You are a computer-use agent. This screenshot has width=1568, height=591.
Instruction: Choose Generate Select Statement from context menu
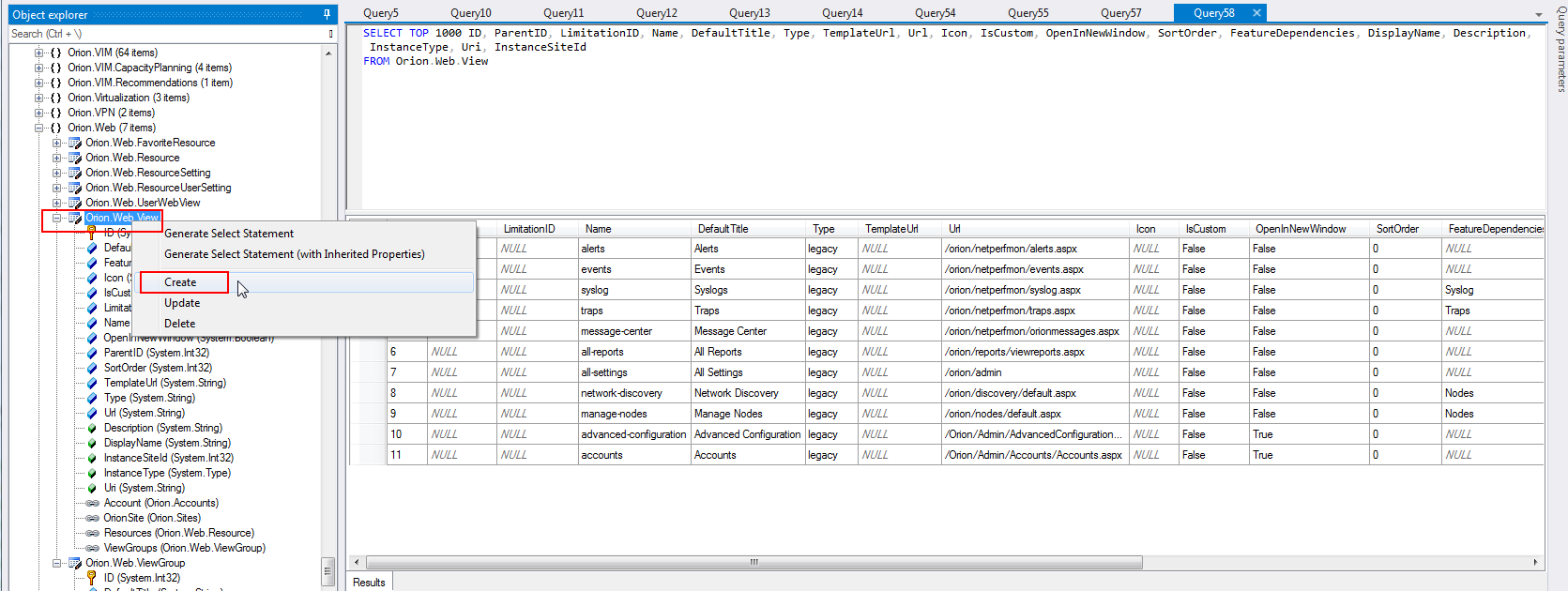pos(229,234)
